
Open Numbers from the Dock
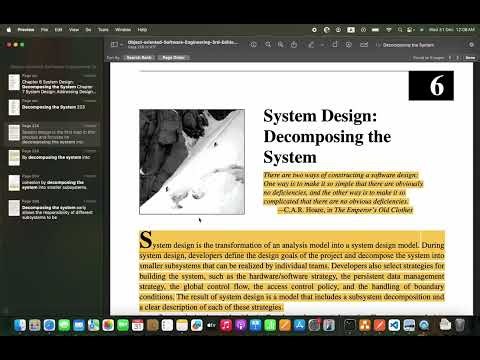270,325
